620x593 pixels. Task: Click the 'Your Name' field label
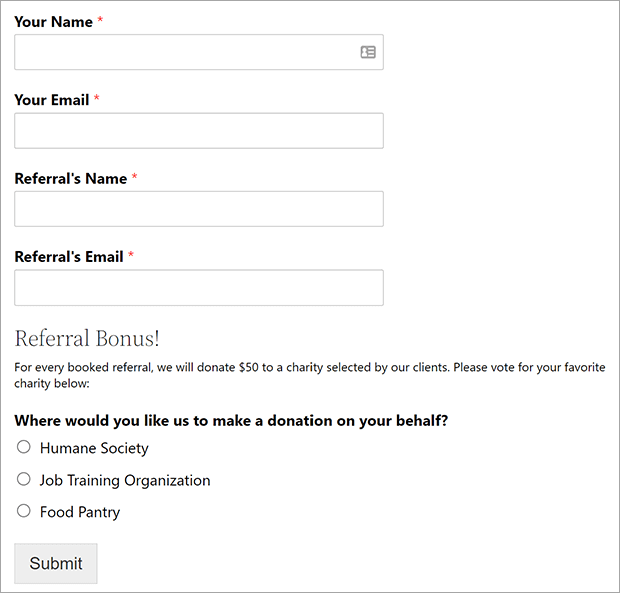point(53,22)
